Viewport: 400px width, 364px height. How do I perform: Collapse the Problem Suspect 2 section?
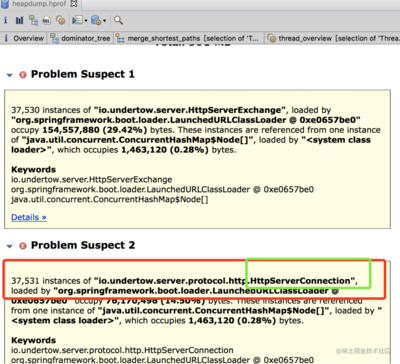(x=10, y=246)
